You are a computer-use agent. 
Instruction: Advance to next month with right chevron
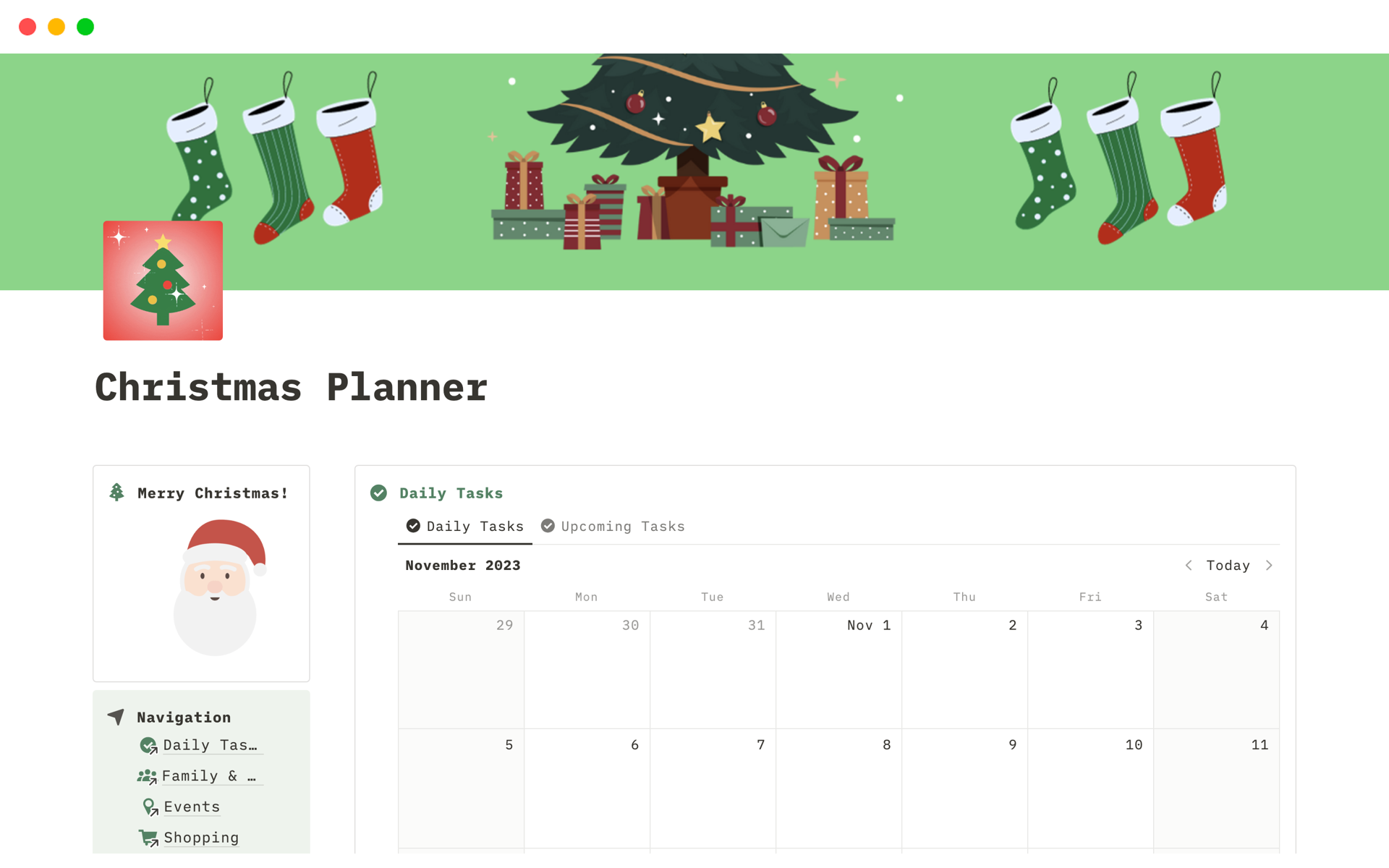pos(1269,566)
